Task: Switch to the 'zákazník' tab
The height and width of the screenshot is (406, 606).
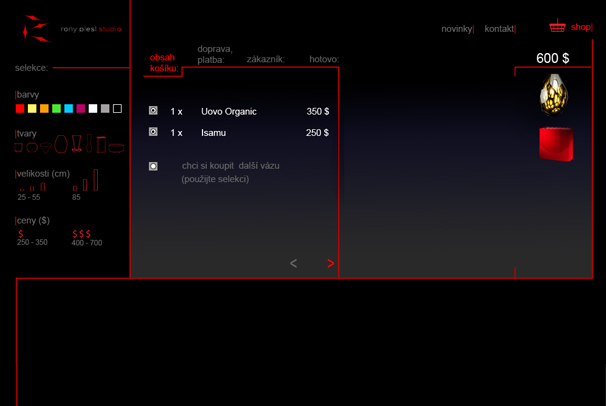Action: pyautogui.click(x=265, y=59)
